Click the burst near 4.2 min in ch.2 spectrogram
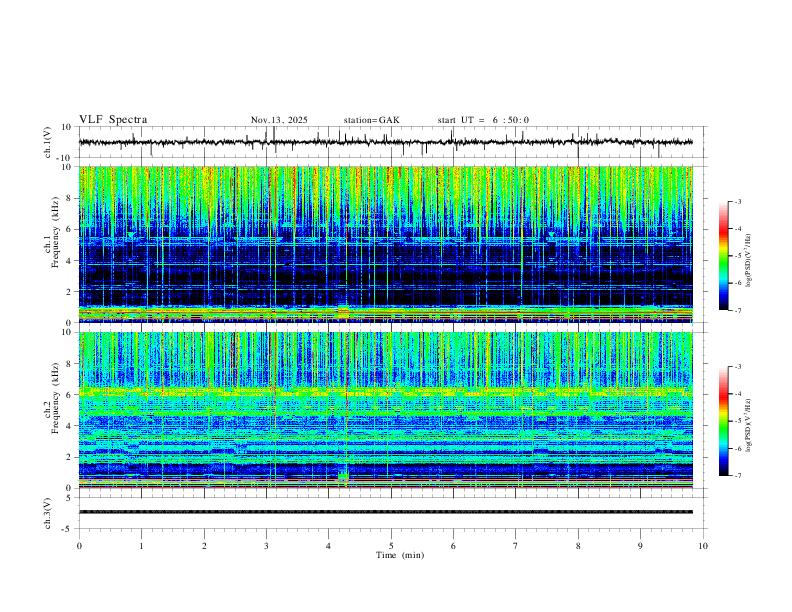Screen dimensions: 792x612 343,477
